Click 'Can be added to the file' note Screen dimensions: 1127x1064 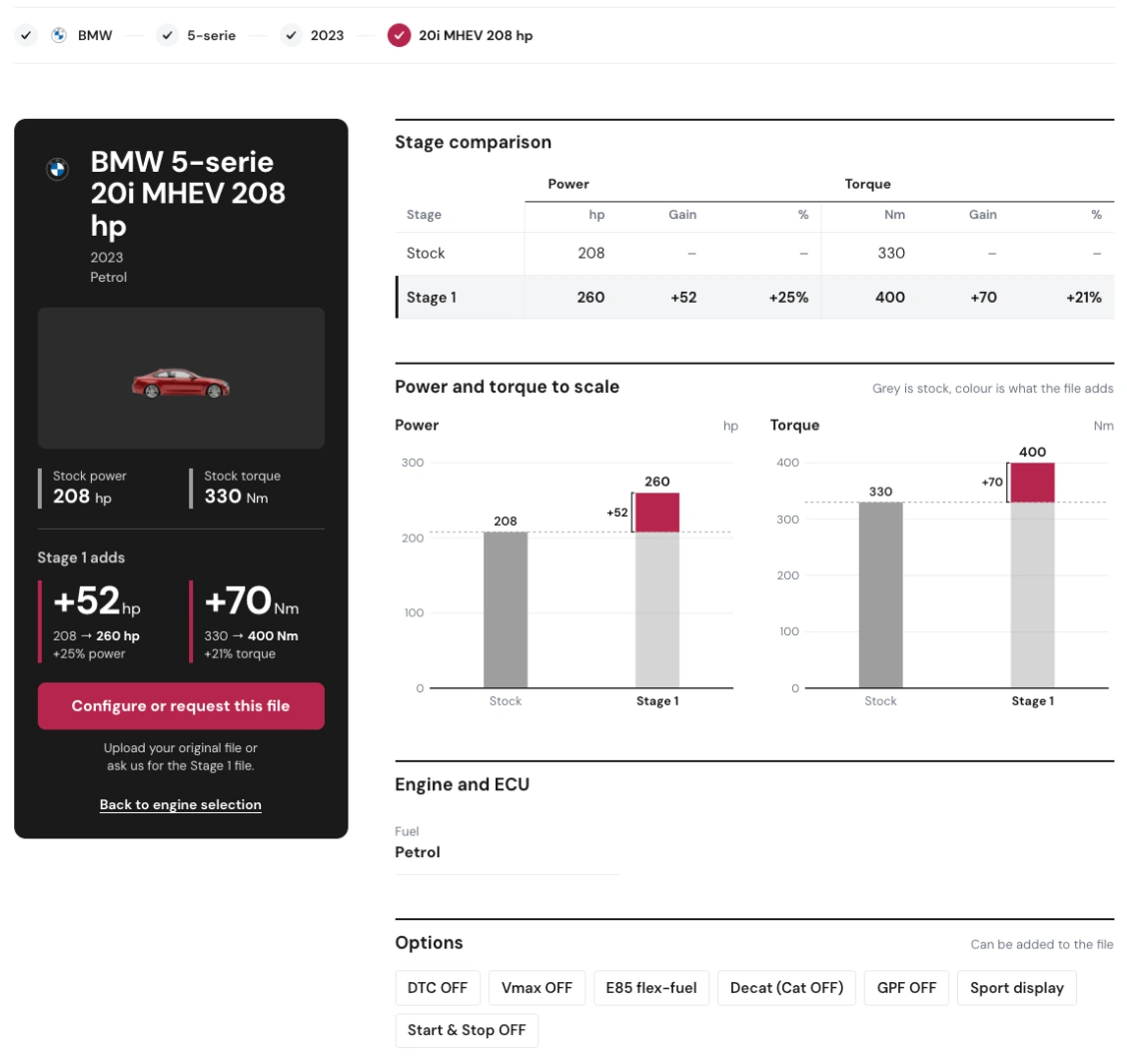(x=1041, y=944)
